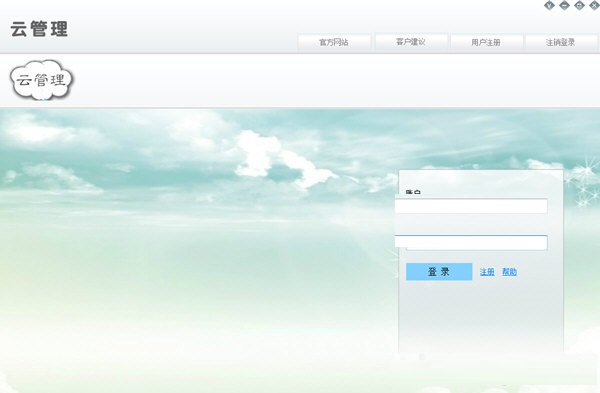Screen dimensions: 600x393
Task: Click the 注销登录 tab
Action: coord(561,42)
